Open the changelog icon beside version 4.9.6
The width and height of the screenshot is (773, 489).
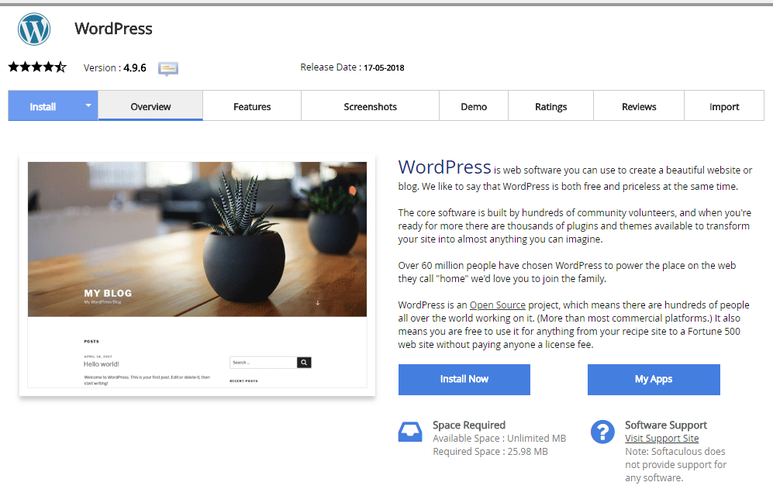click(x=168, y=69)
